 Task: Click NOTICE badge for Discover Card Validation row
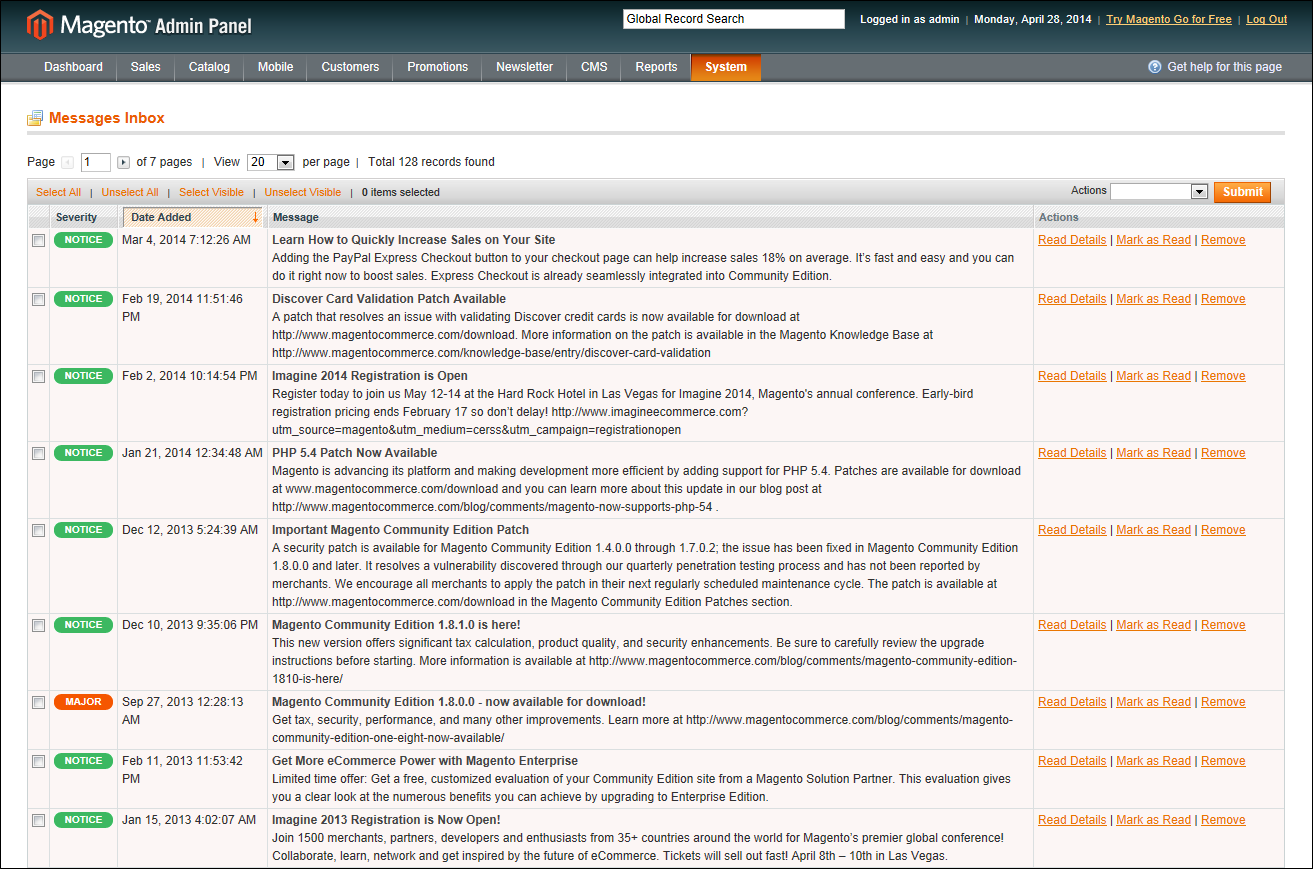click(84, 299)
